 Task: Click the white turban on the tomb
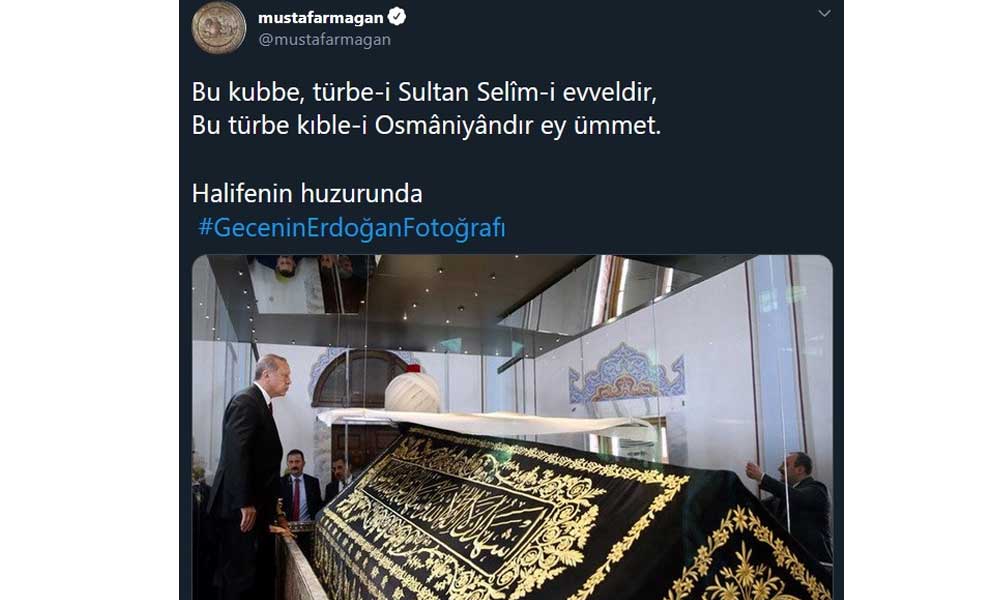pyautogui.click(x=413, y=391)
